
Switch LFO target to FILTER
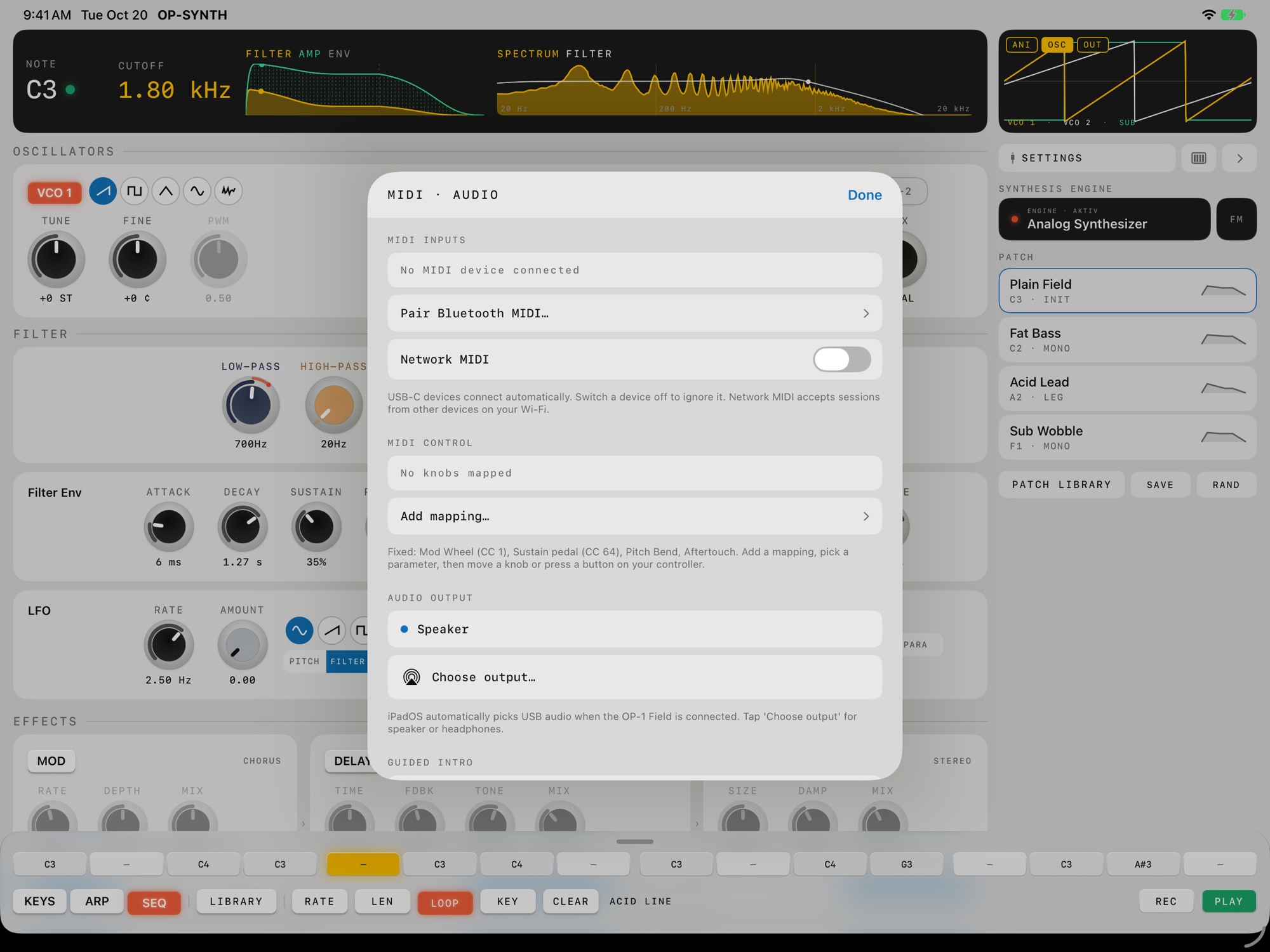347,661
